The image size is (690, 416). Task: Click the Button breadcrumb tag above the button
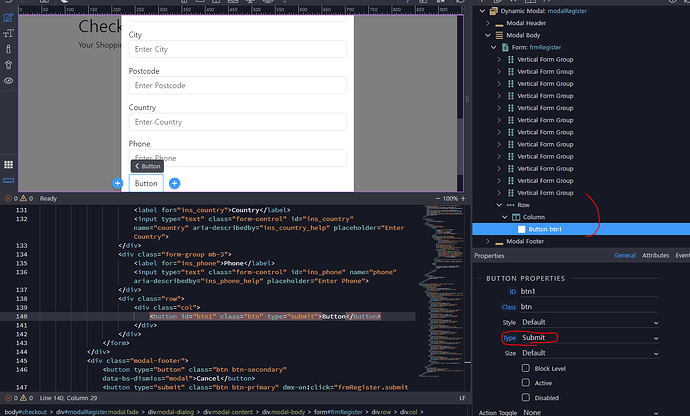(x=148, y=166)
